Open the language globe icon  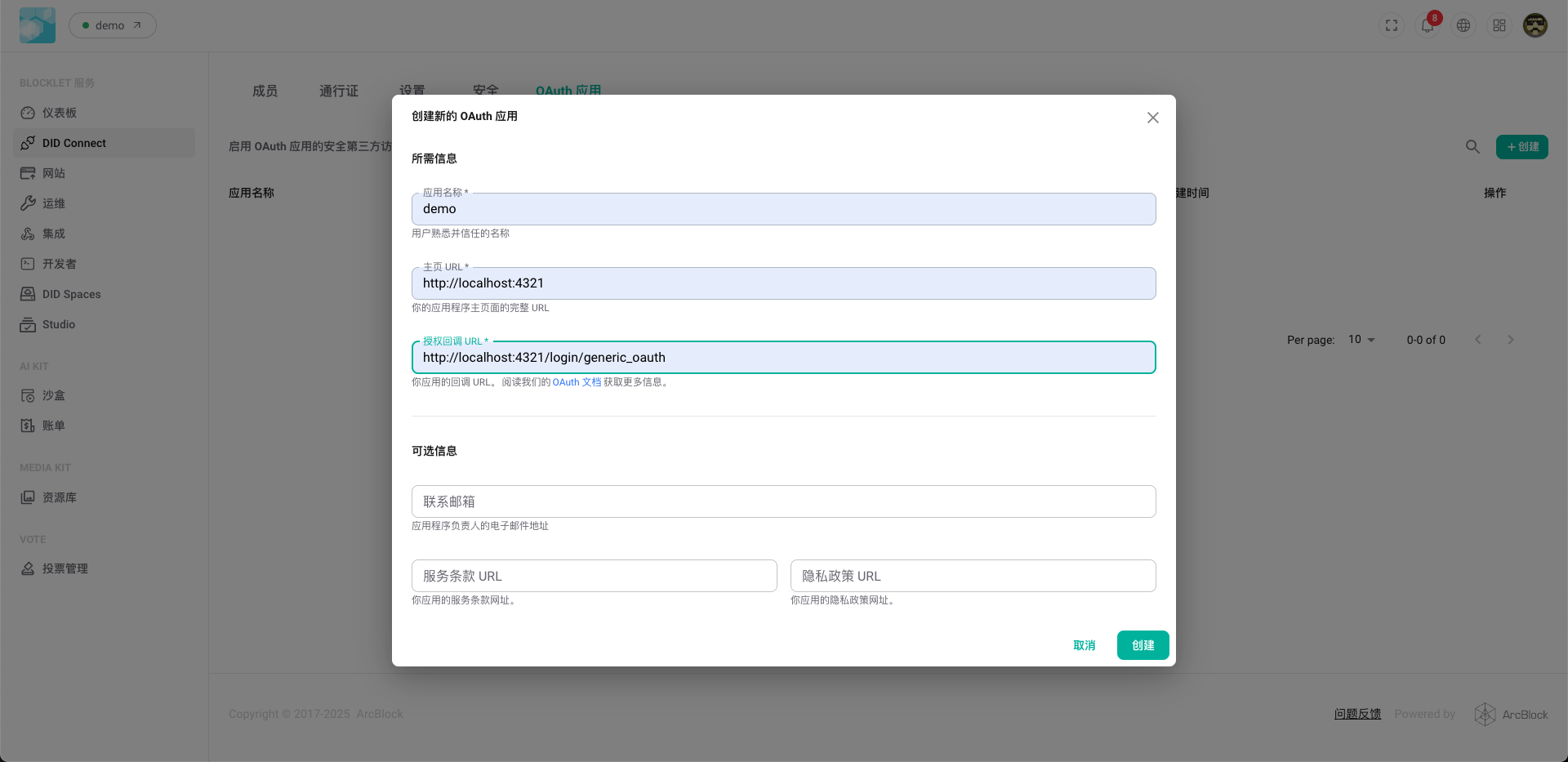point(1463,25)
